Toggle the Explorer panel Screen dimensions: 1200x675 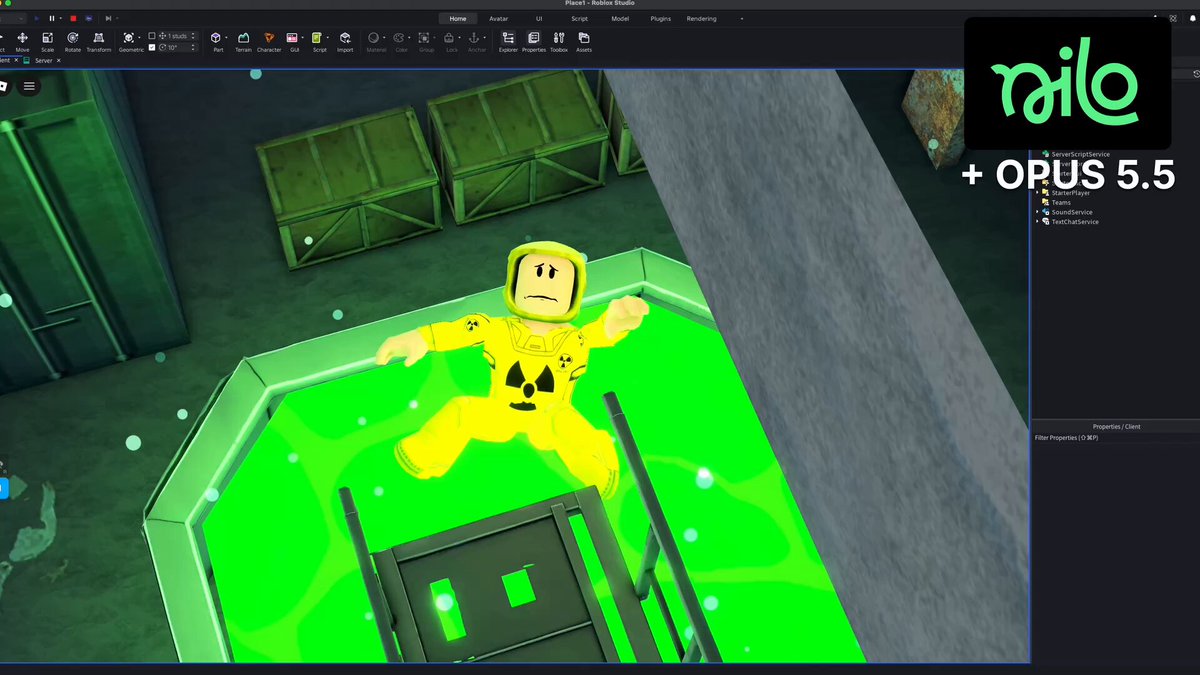(508, 41)
